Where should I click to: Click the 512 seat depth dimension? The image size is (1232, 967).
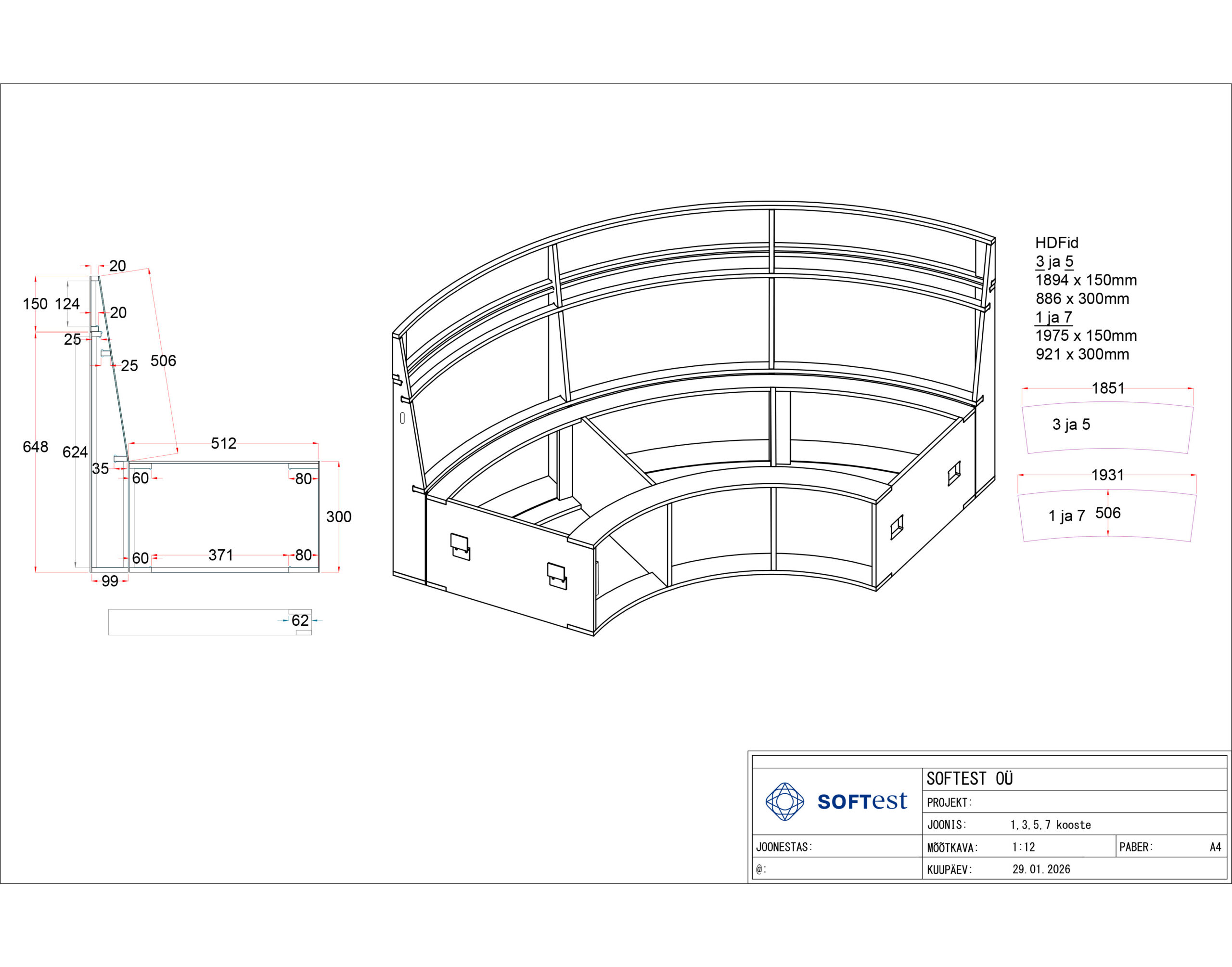[223, 443]
